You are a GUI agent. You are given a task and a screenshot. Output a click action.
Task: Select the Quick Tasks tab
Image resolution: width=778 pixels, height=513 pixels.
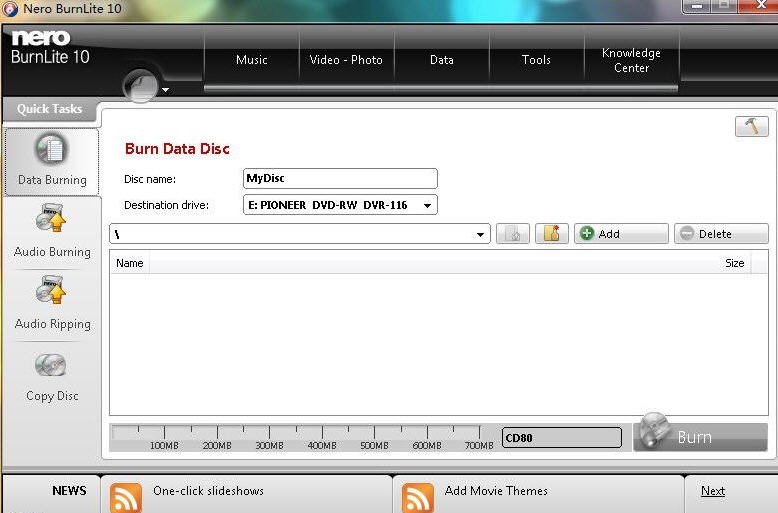click(49, 109)
